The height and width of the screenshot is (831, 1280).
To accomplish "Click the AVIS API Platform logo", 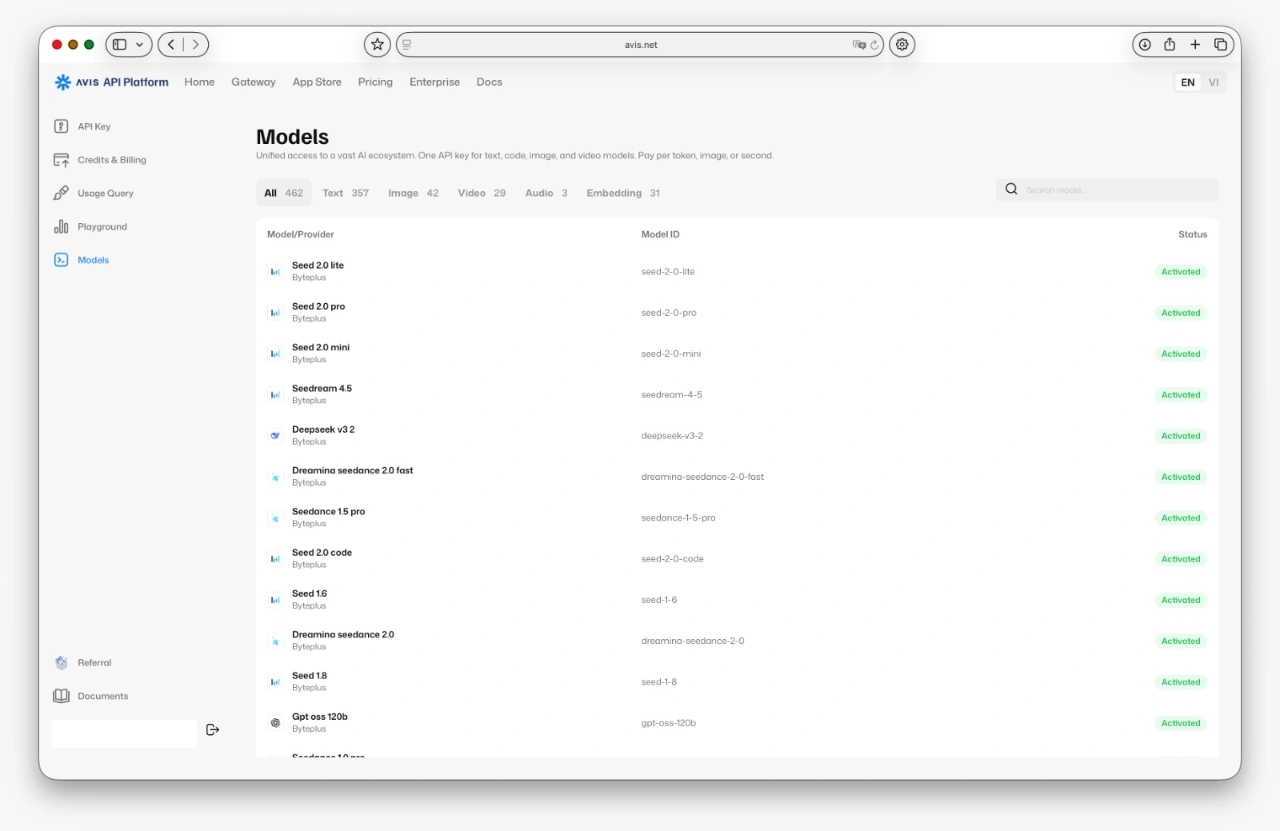I will tap(111, 82).
